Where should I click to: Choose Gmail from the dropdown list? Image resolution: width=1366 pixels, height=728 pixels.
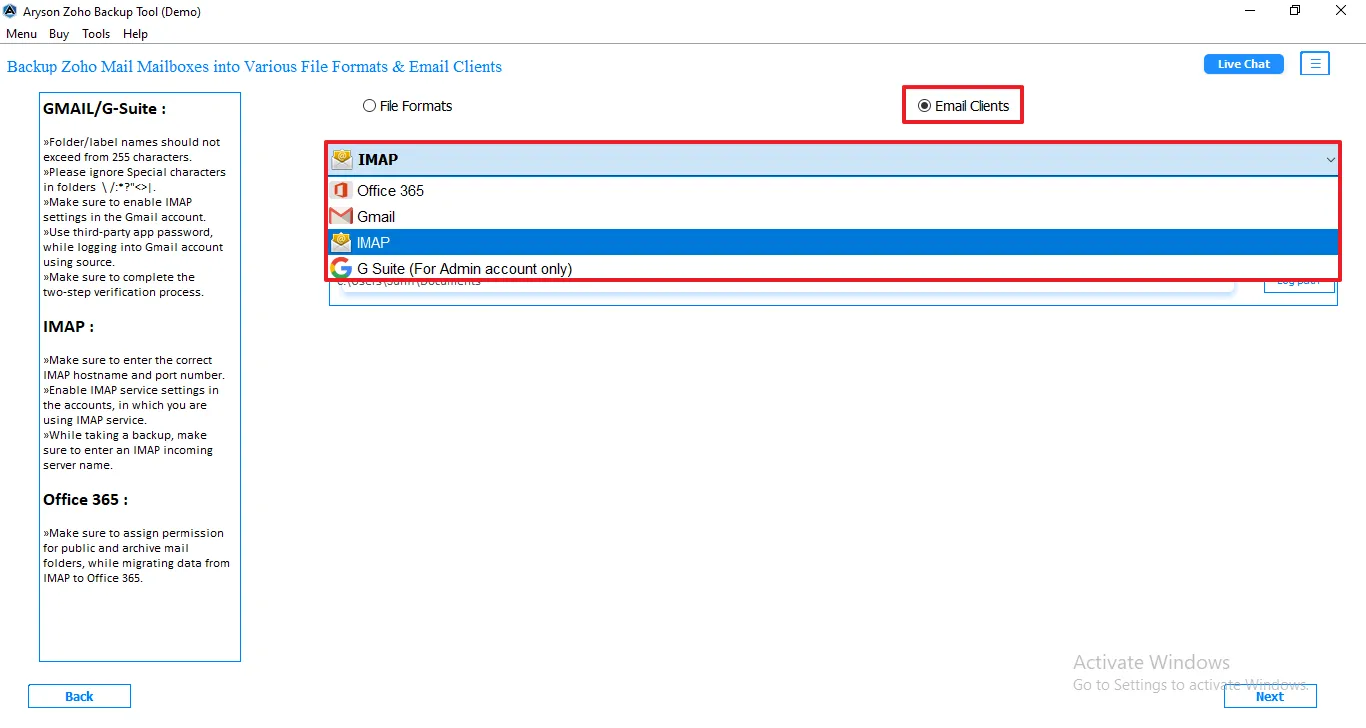(x=833, y=216)
